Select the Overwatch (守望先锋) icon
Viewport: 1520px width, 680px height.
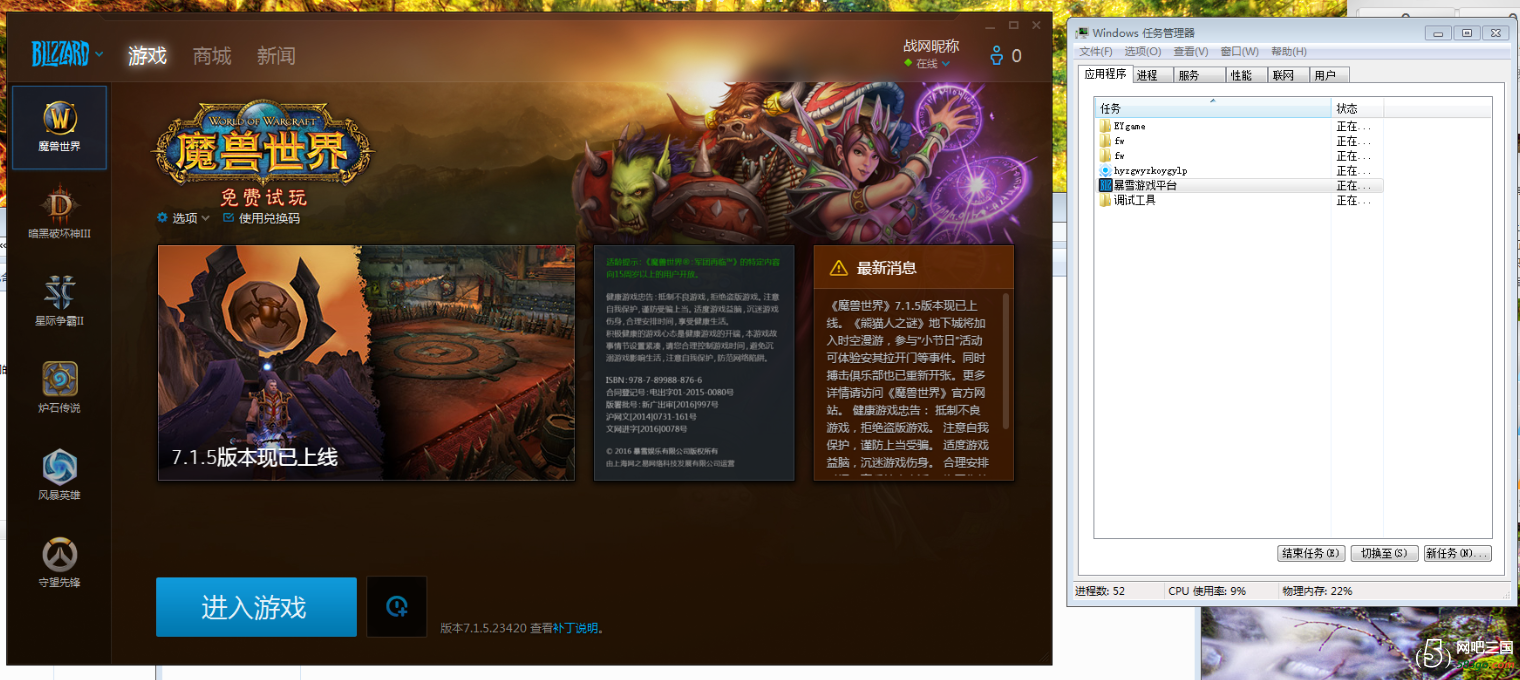(60, 562)
